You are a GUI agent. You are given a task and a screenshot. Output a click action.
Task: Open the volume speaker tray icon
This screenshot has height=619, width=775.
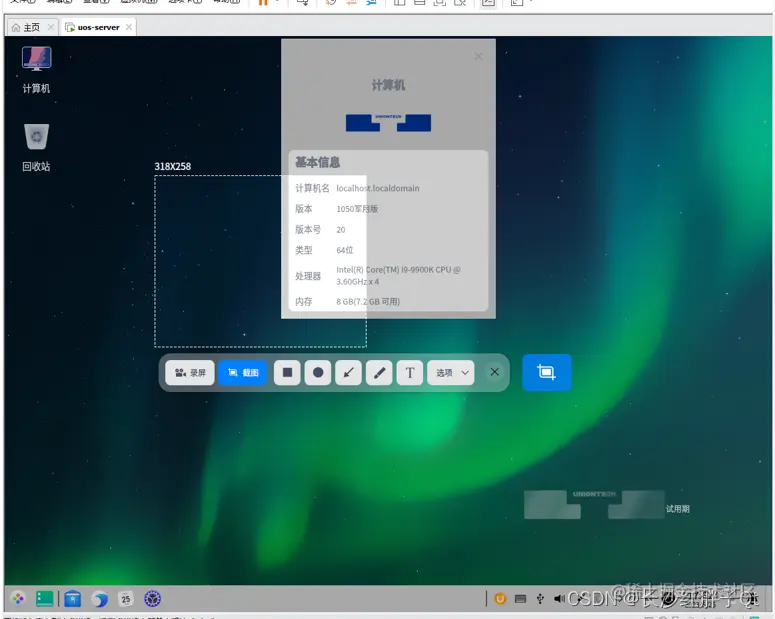click(559, 599)
